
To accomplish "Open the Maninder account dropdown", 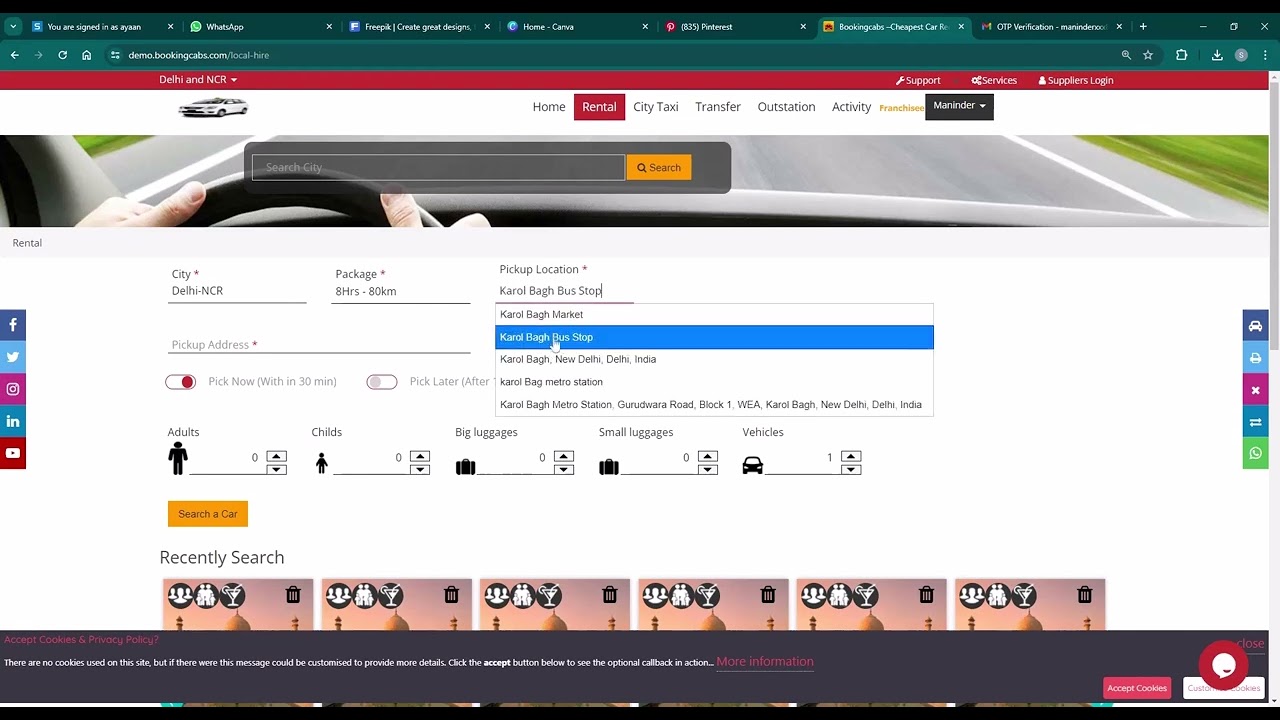I will 959,106.
